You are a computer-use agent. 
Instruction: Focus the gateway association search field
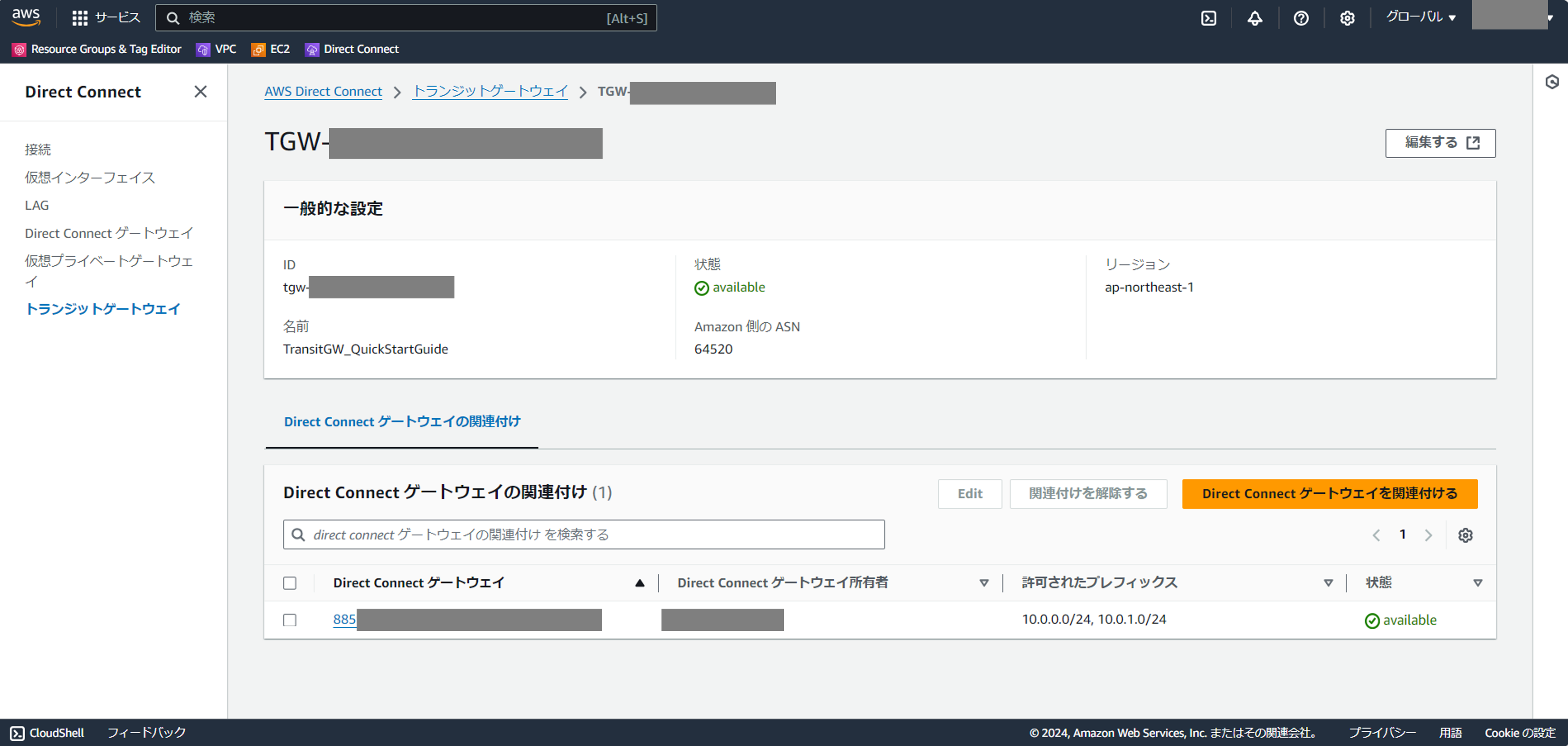point(583,535)
